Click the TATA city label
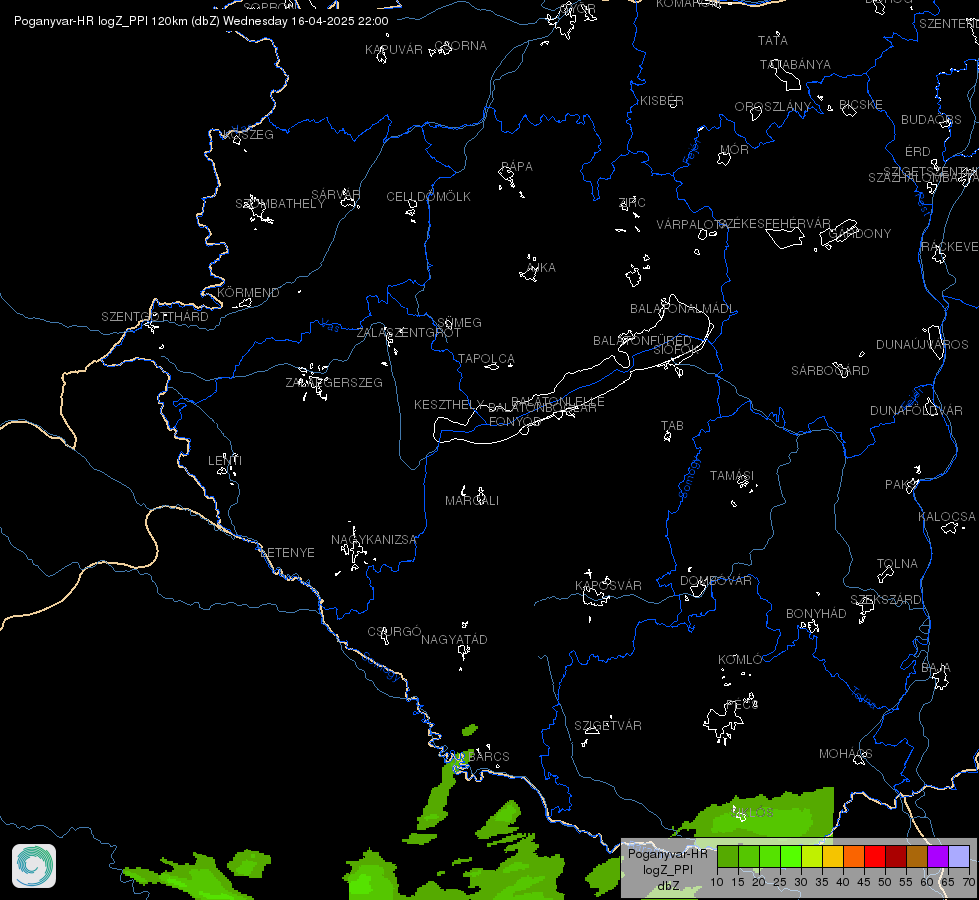 pyautogui.click(x=773, y=41)
